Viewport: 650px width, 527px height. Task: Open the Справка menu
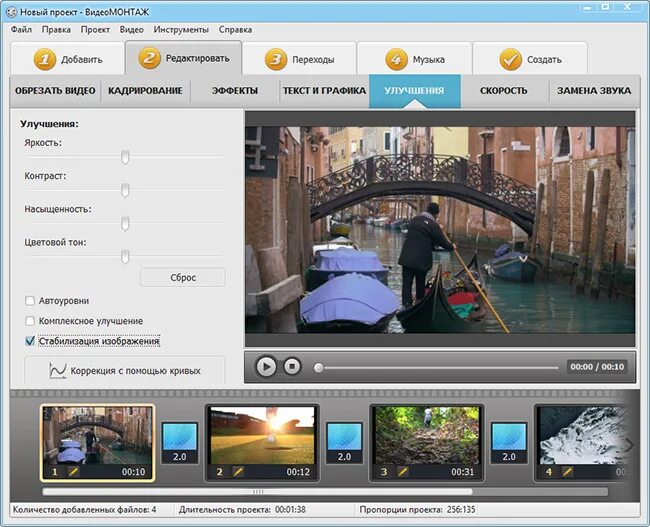point(235,30)
